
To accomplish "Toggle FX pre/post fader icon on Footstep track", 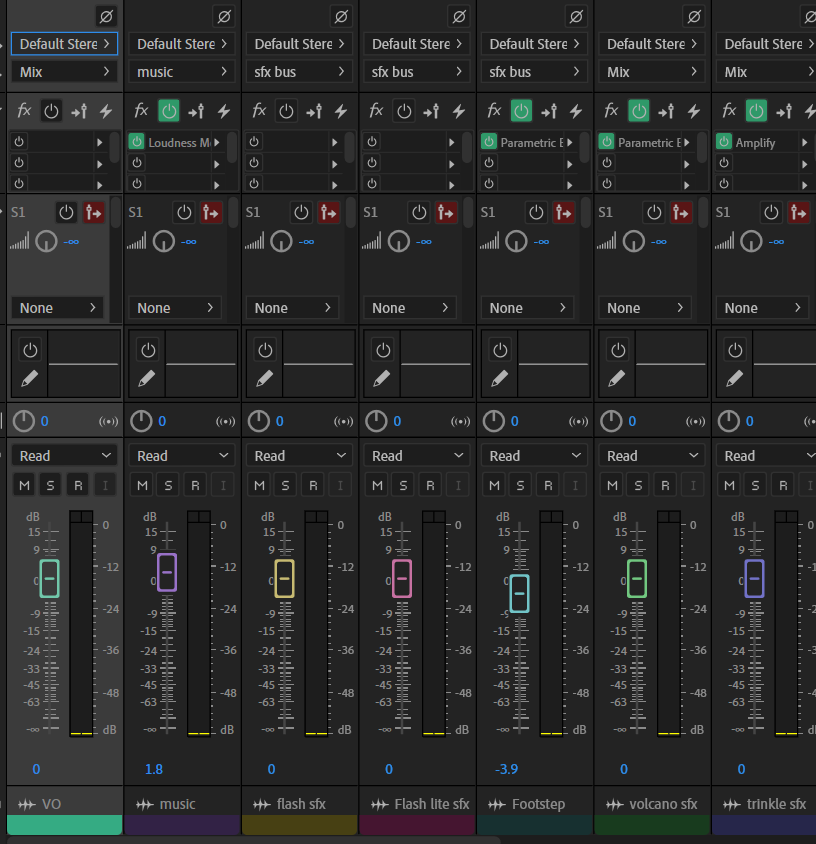I will (x=549, y=111).
